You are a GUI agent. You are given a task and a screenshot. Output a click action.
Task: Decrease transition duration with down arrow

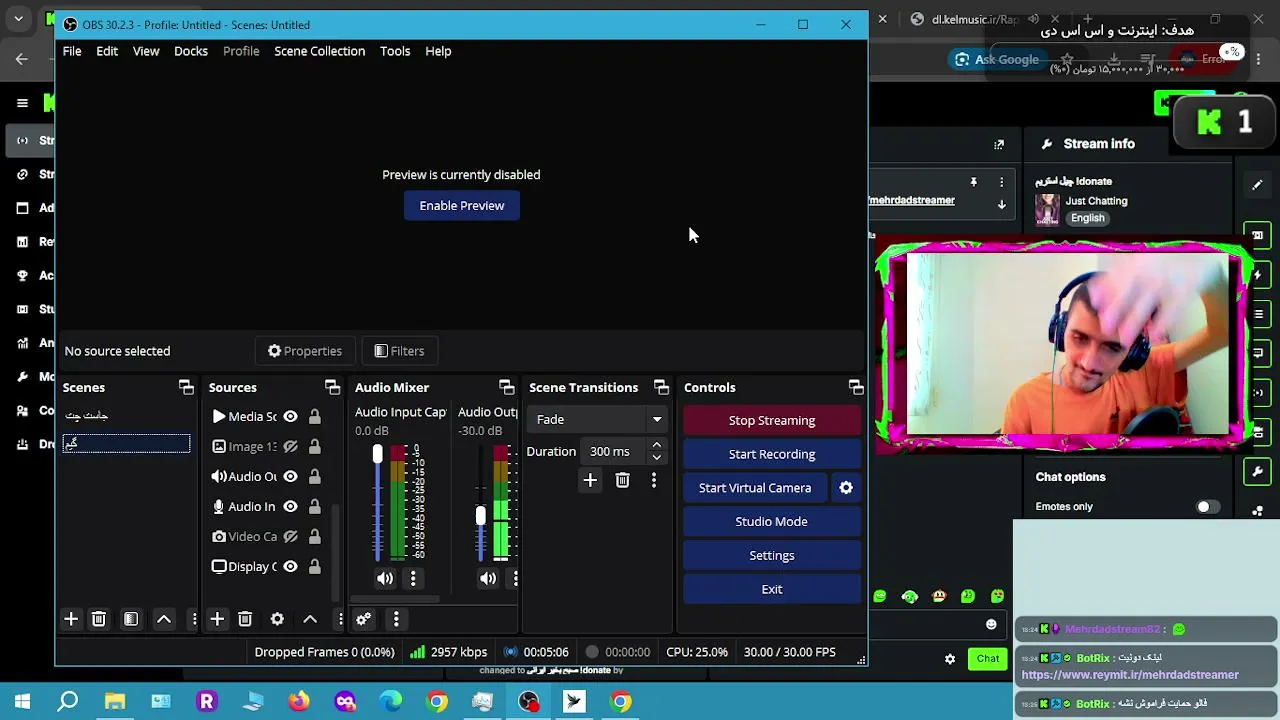(x=656, y=457)
